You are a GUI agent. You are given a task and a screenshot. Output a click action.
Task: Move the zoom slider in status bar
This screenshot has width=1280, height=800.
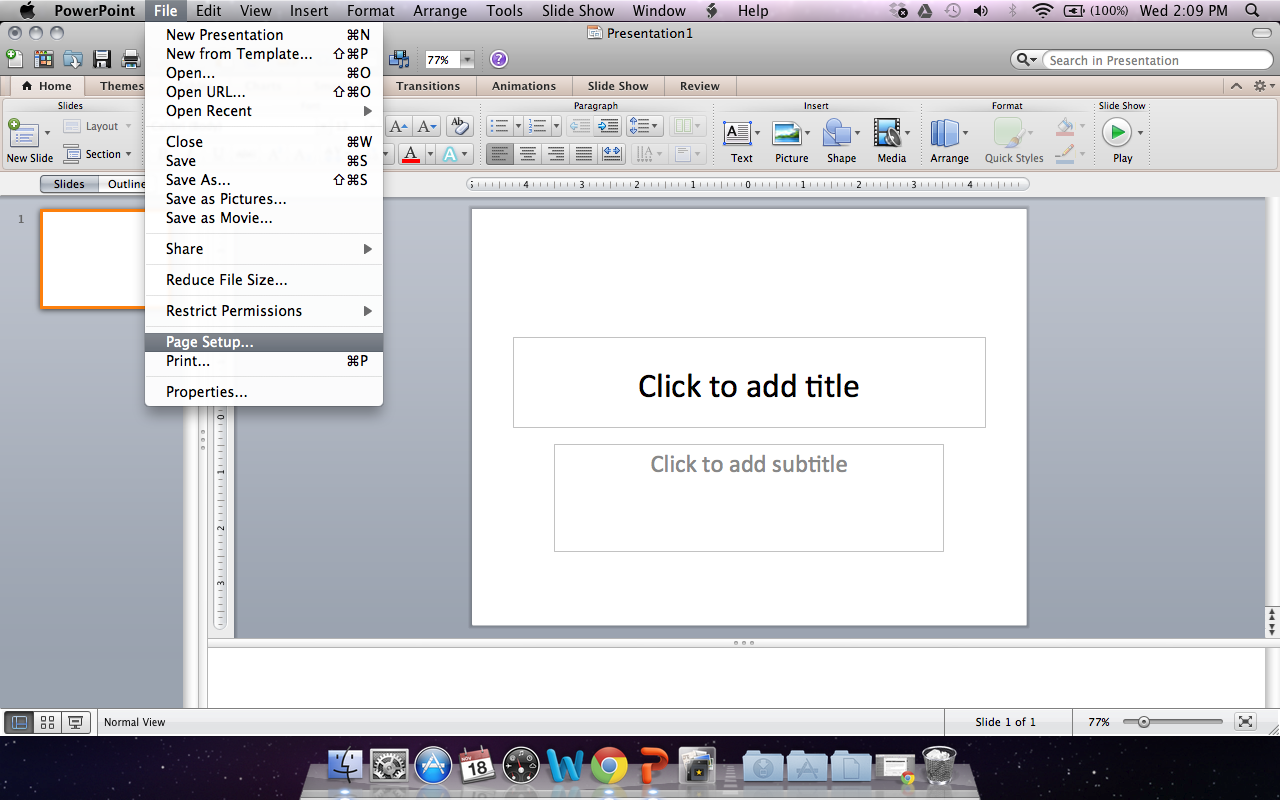[x=1143, y=722]
